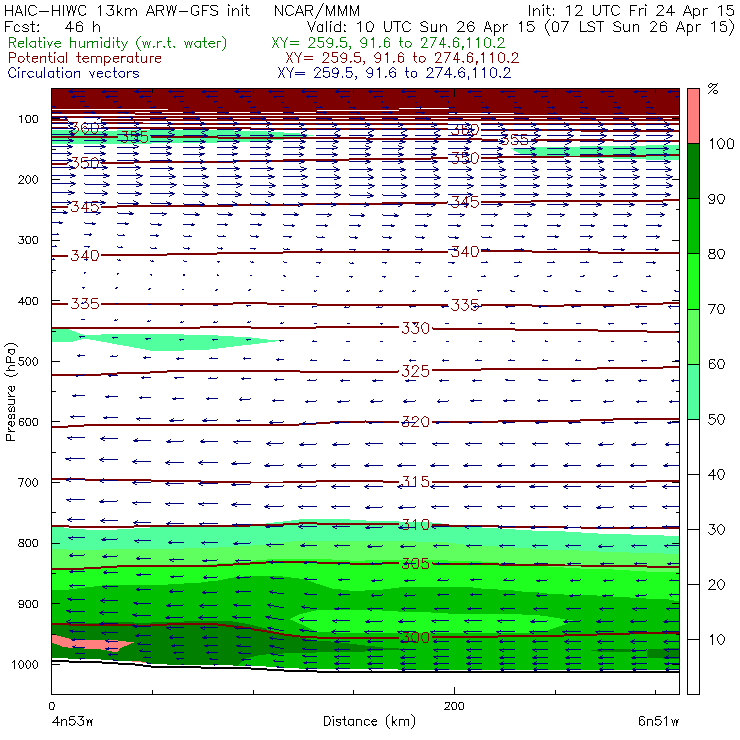The width and height of the screenshot is (740, 740).
Task: Click the '500' pressure axis tick label
Action: [x=28, y=362]
